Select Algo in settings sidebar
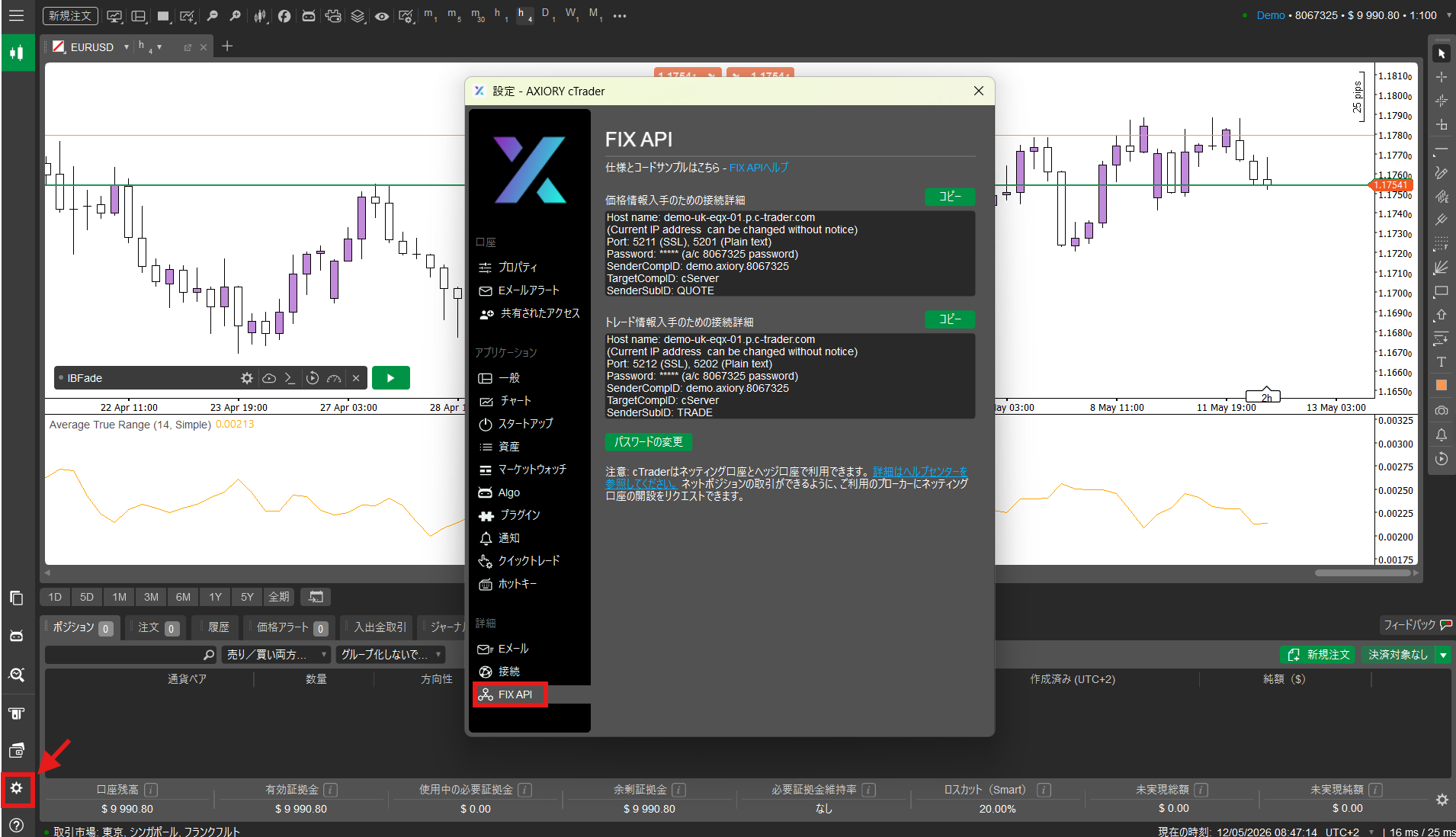 [509, 492]
